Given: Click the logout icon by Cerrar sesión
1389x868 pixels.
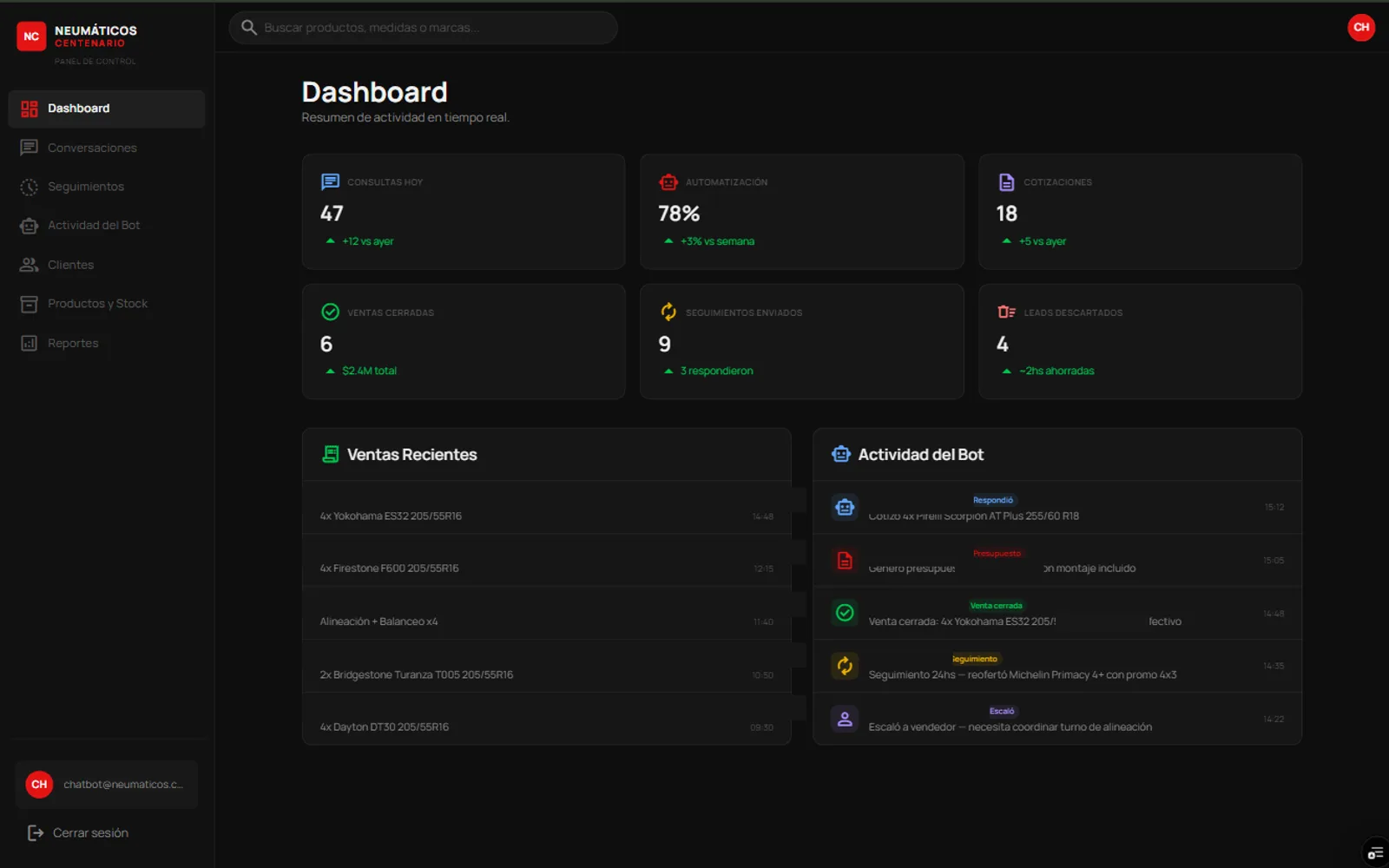Looking at the screenshot, I should [36, 832].
